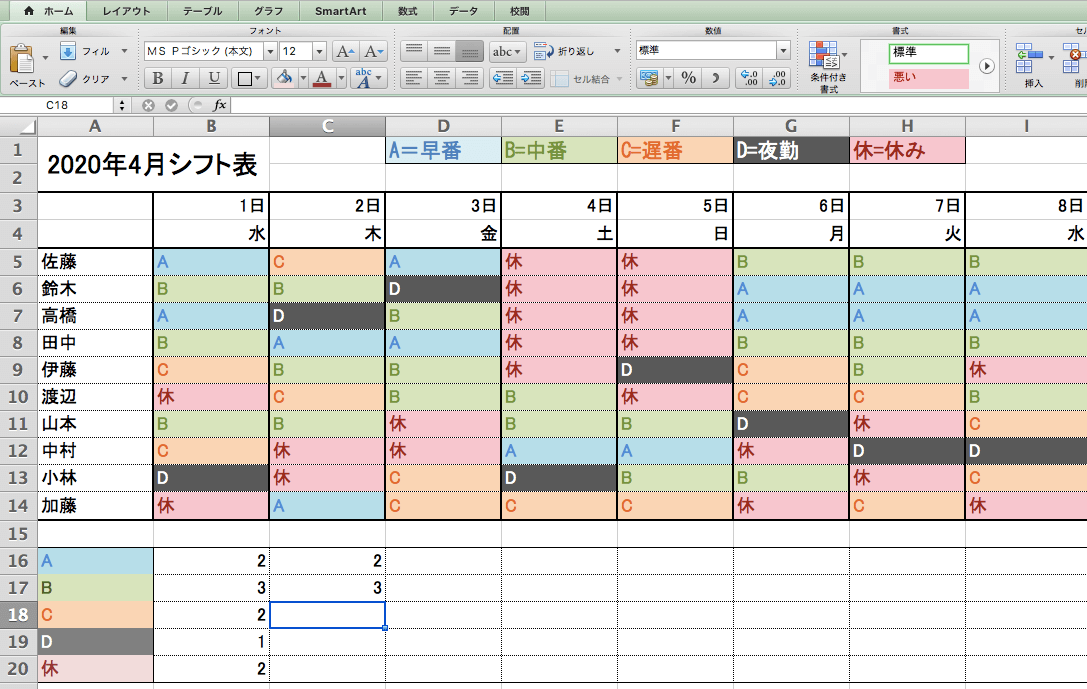Image resolution: width=1087 pixels, height=689 pixels.
Task: Click the fill color paint bucket icon
Action: (284, 78)
